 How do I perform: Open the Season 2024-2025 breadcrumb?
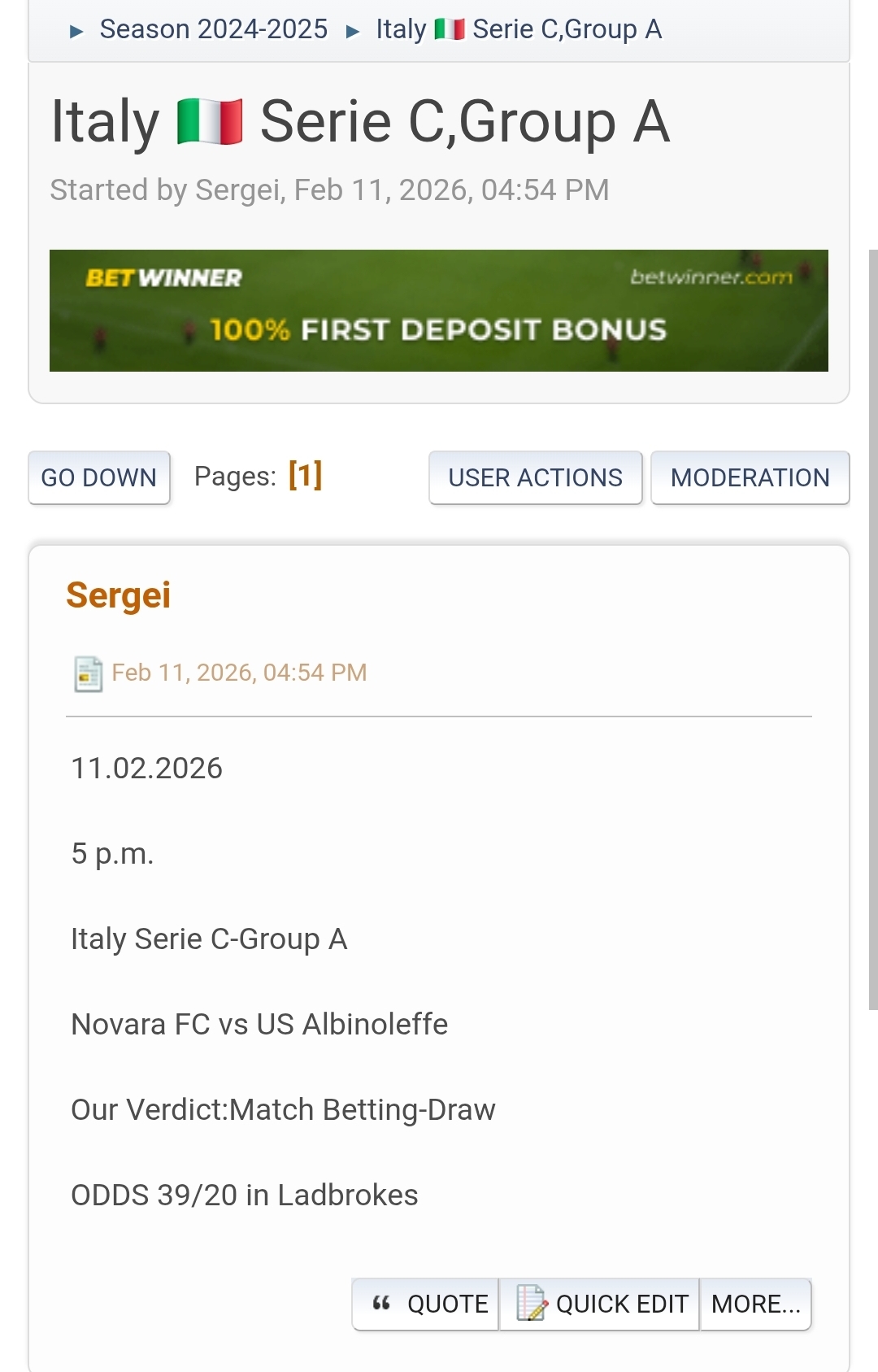coord(213,30)
